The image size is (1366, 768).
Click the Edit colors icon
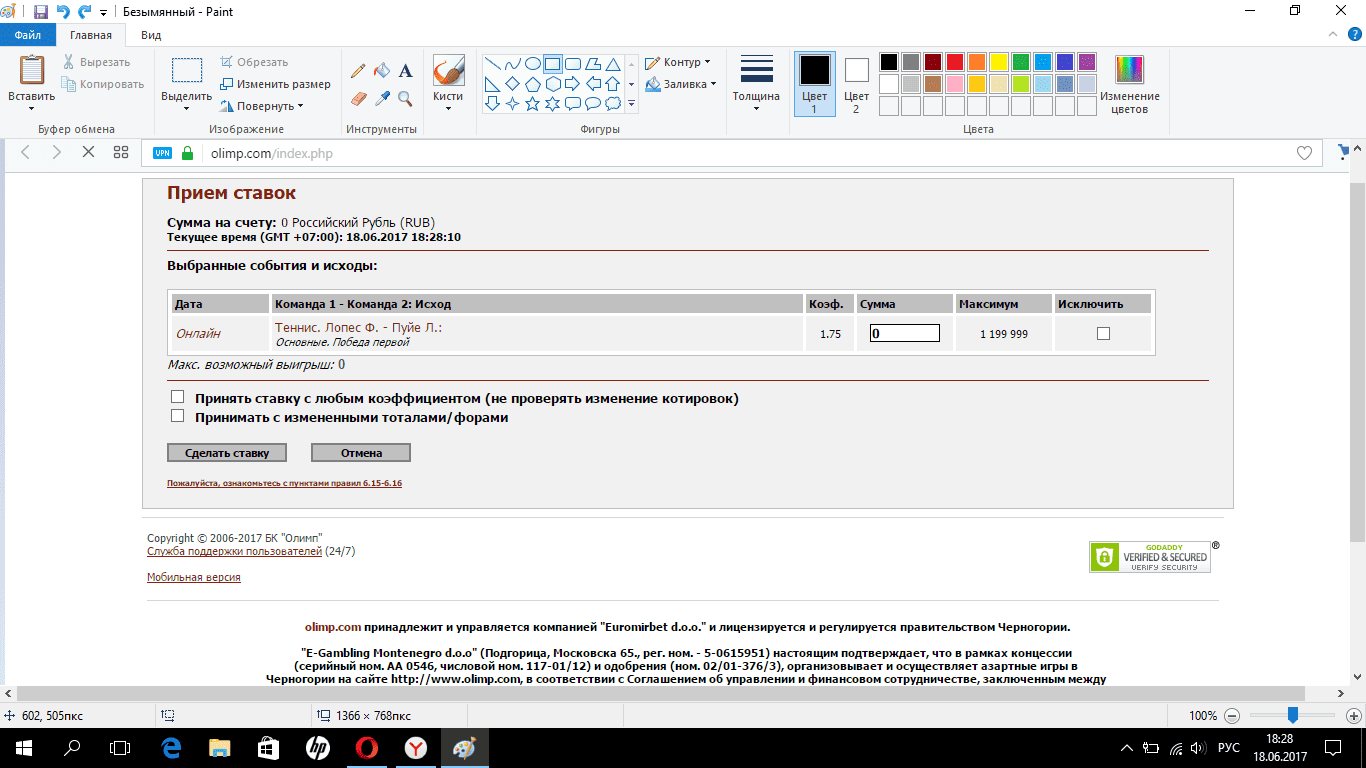1129,70
